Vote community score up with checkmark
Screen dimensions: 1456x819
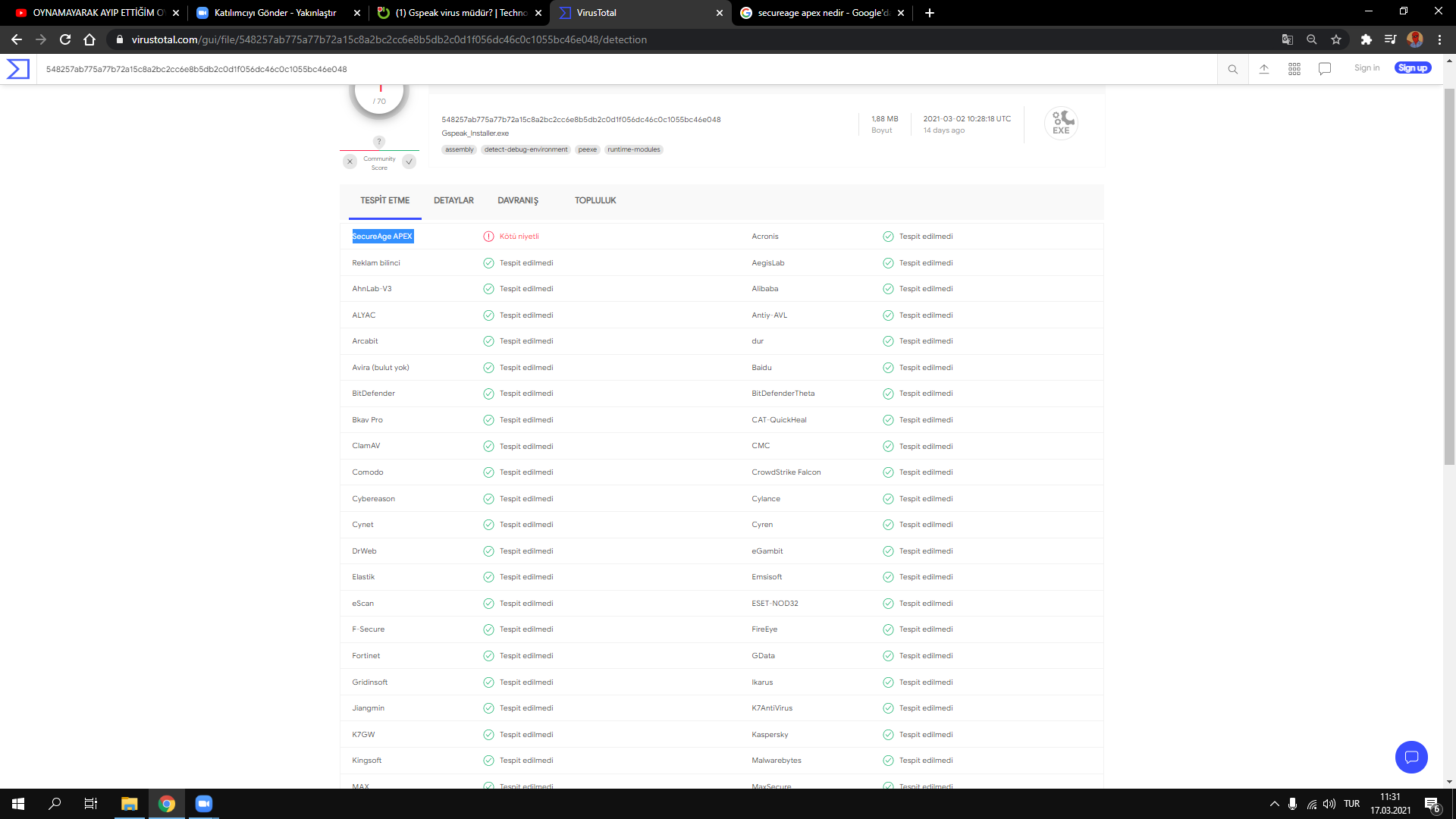pyautogui.click(x=409, y=162)
